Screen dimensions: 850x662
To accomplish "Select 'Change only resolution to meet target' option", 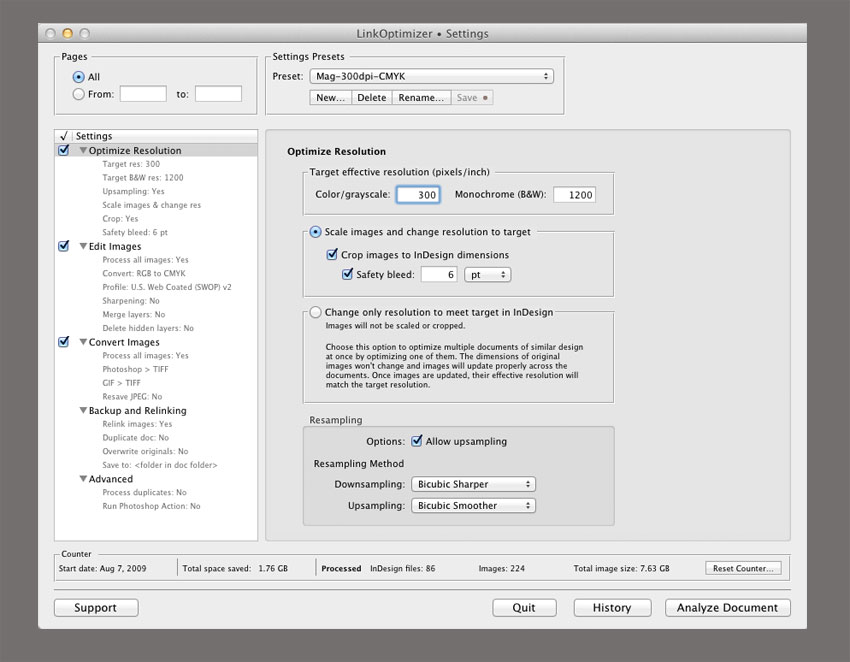I will (x=315, y=312).
